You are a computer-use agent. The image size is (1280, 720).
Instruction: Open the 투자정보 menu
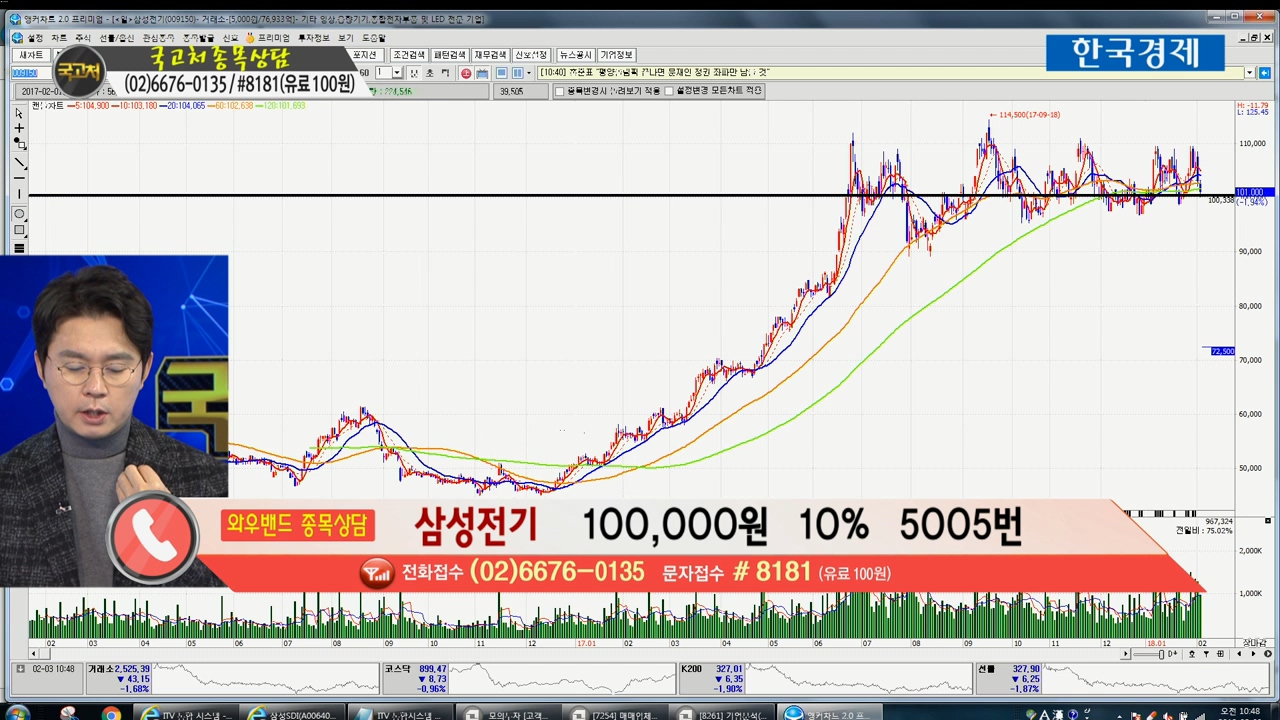(315, 38)
